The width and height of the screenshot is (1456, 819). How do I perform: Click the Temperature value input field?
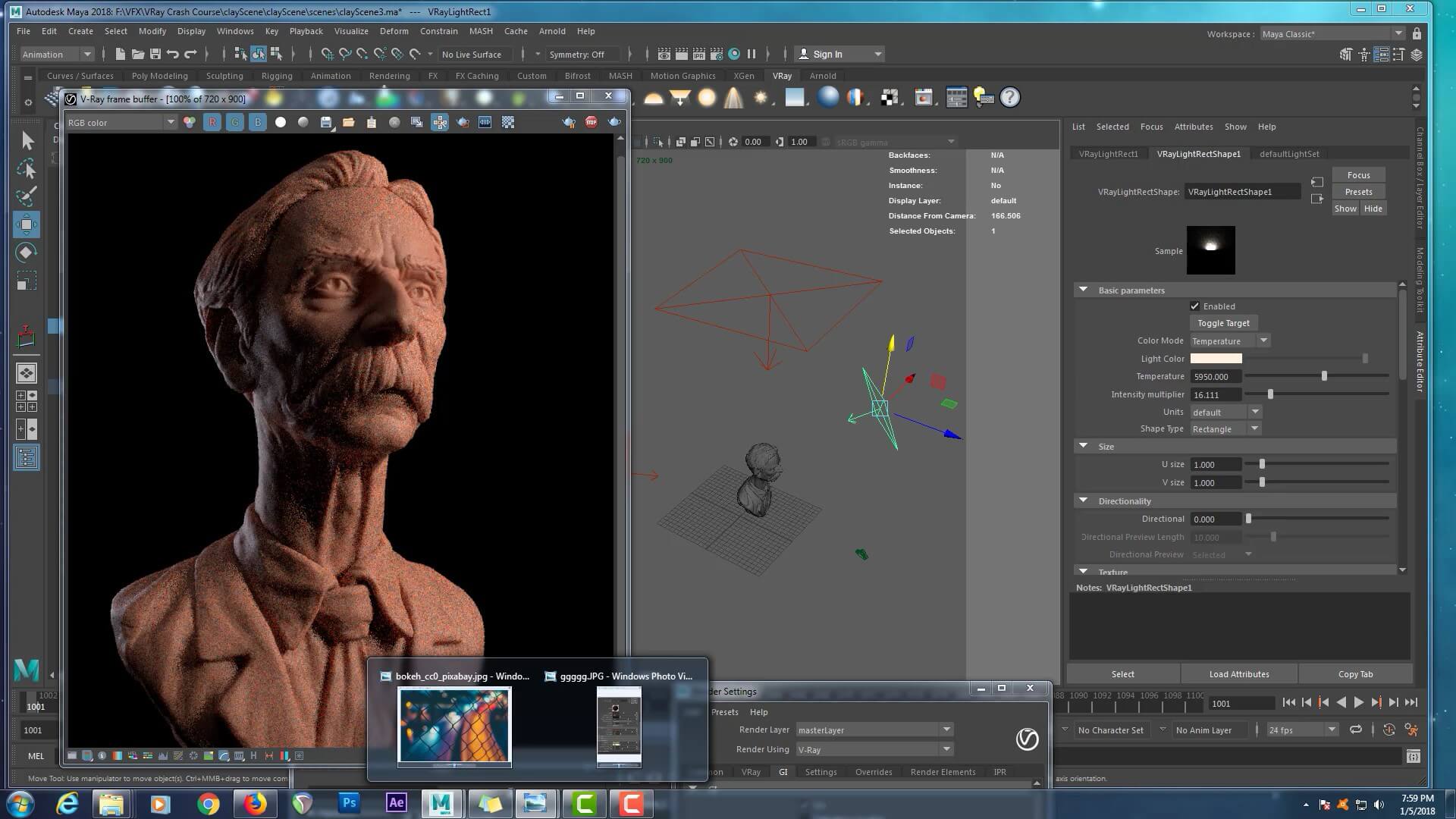click(1215, 377)
